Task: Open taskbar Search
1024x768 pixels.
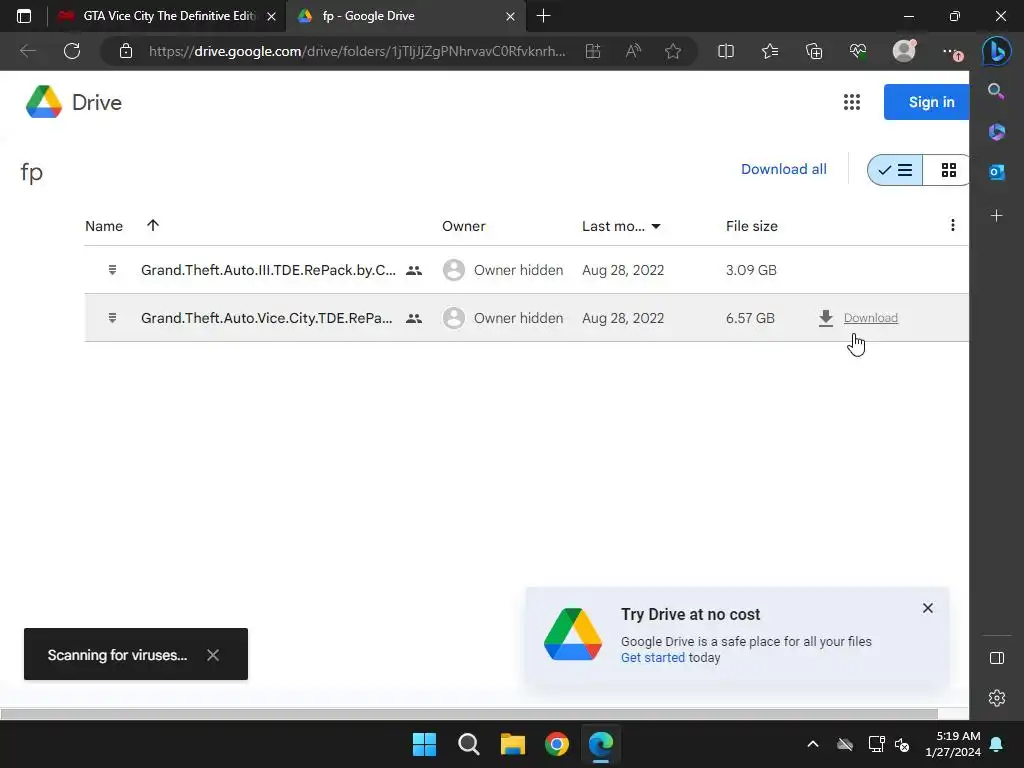Action: tap(468, 744)
